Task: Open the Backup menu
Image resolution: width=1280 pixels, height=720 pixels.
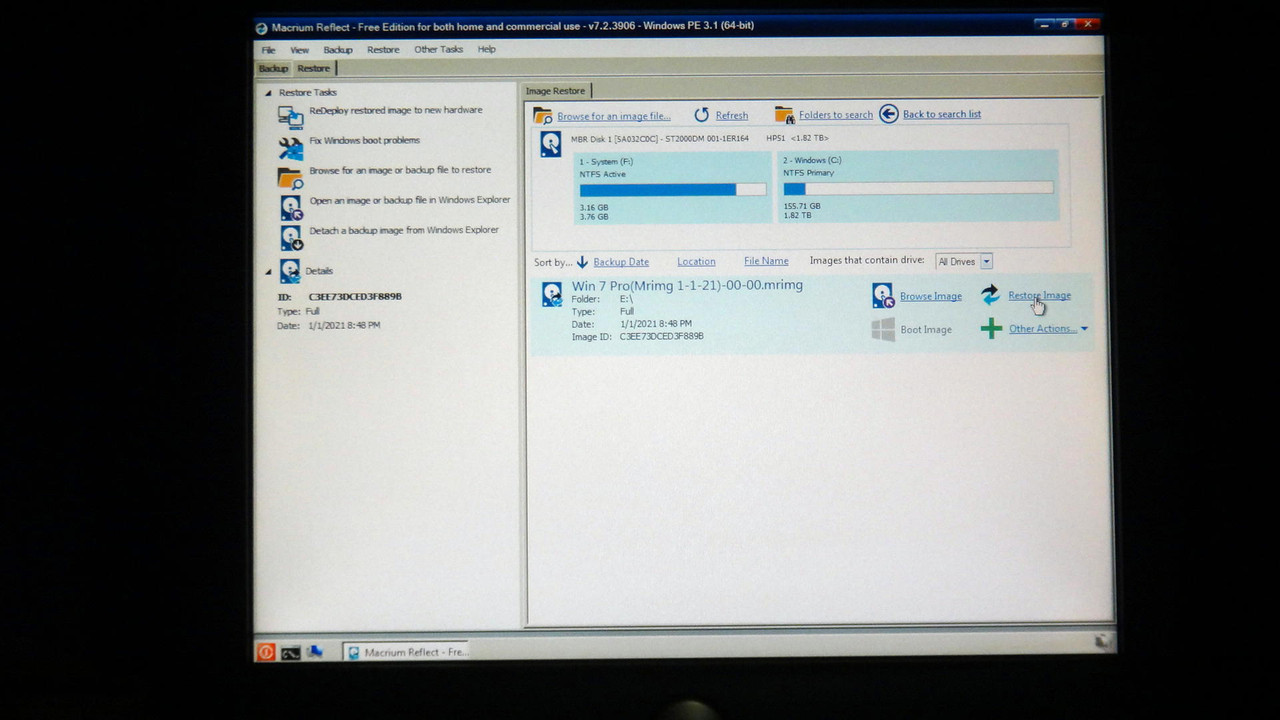Action: click(x=338, y=50)
